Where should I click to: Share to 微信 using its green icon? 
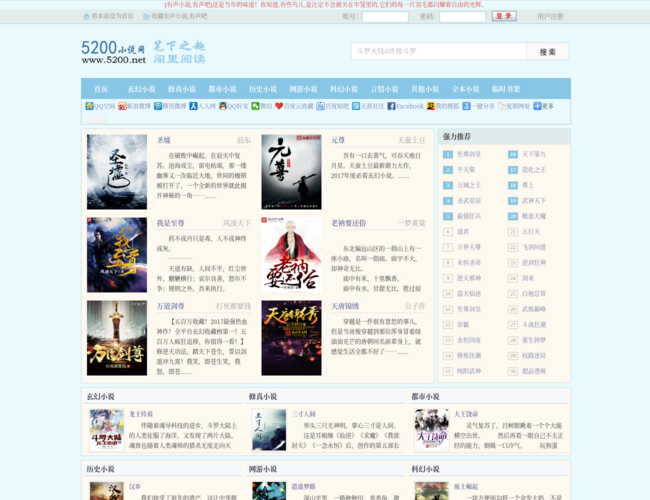click(x=255, y=106)
